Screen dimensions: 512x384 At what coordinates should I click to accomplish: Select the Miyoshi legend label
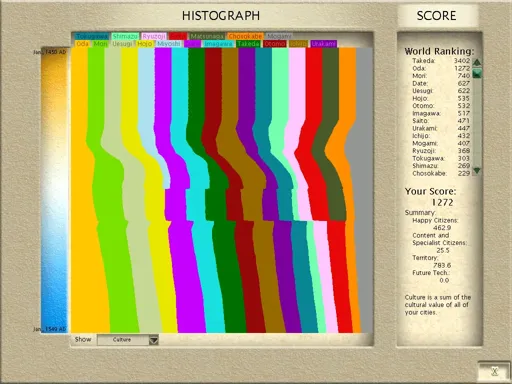pos(169,44)
